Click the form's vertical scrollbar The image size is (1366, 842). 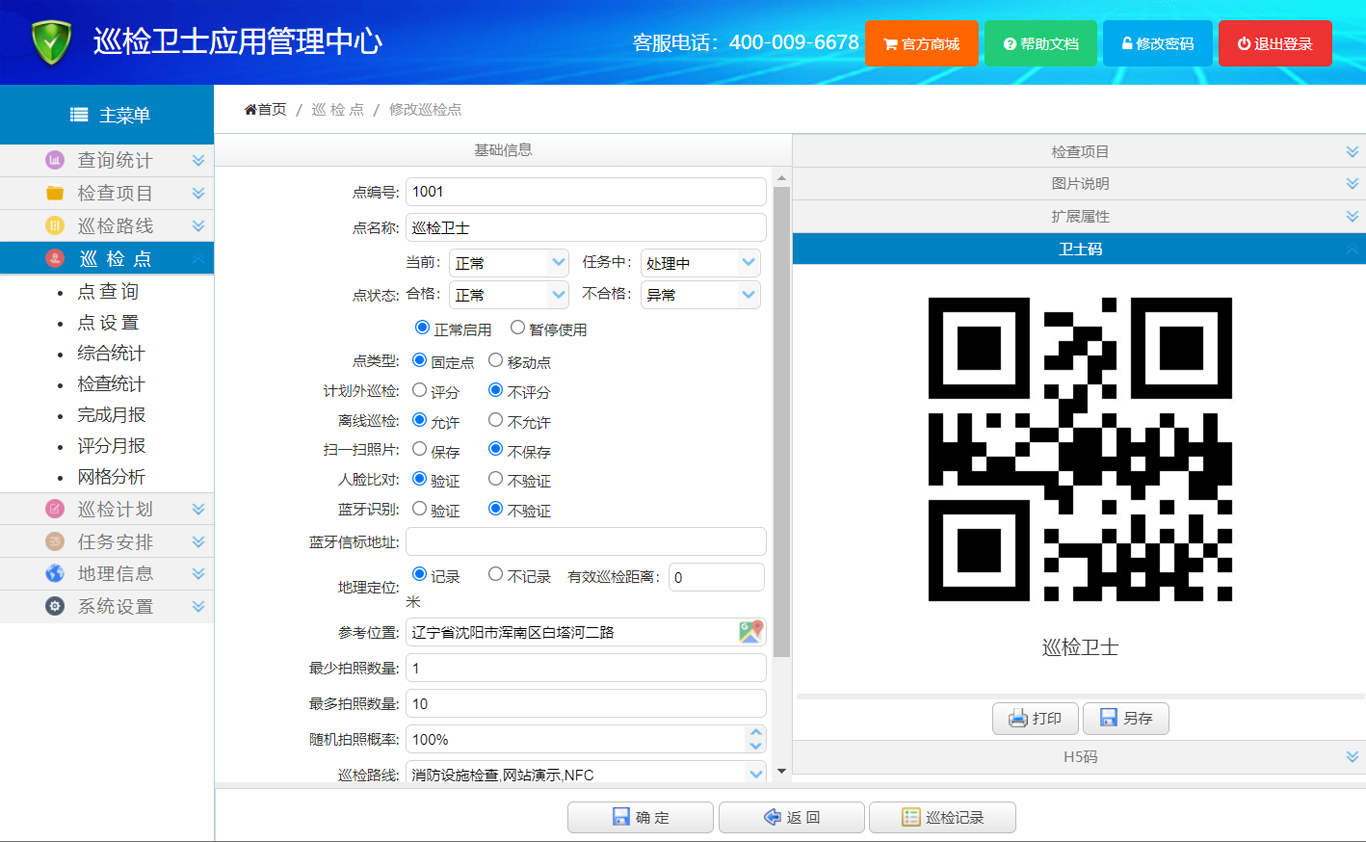(x=781, y=420)
